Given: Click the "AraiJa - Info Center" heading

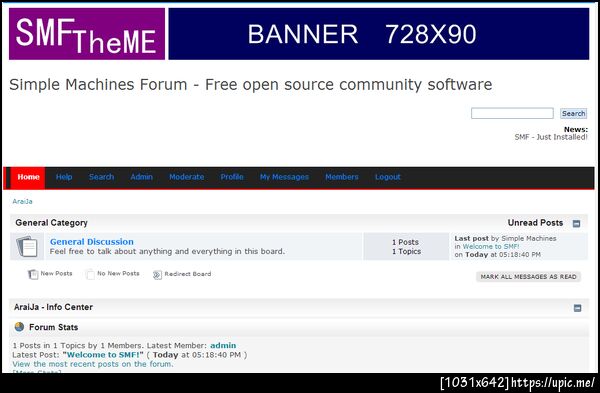Looking at the screenshot, I should (53, 307).
